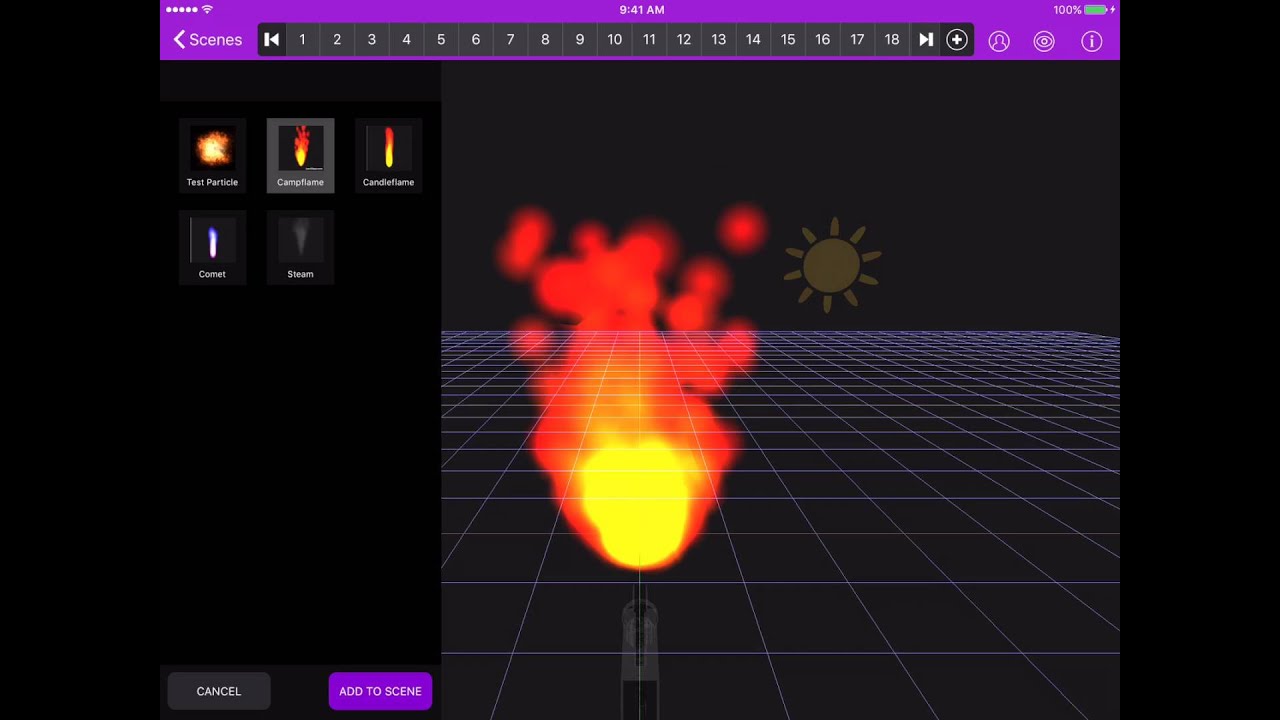Go back to Scenes list
Image resolution: width=1280 pixels, height=720 pixels.
coord(207,40)
